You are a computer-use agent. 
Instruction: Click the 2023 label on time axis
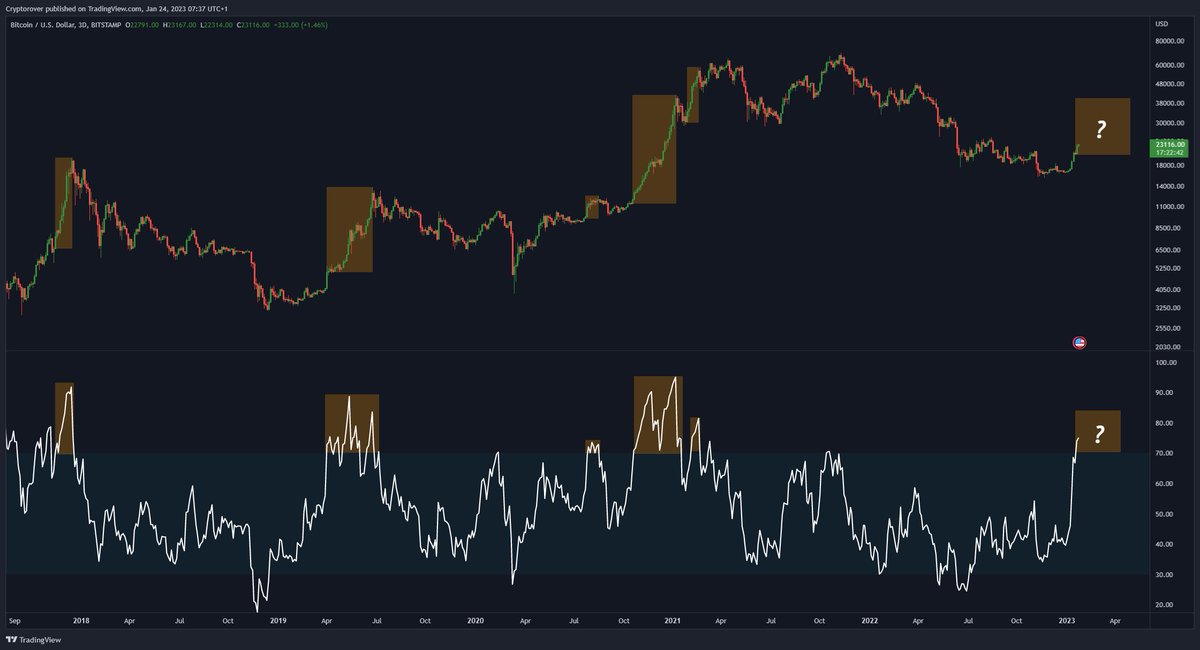point(1067,620)
